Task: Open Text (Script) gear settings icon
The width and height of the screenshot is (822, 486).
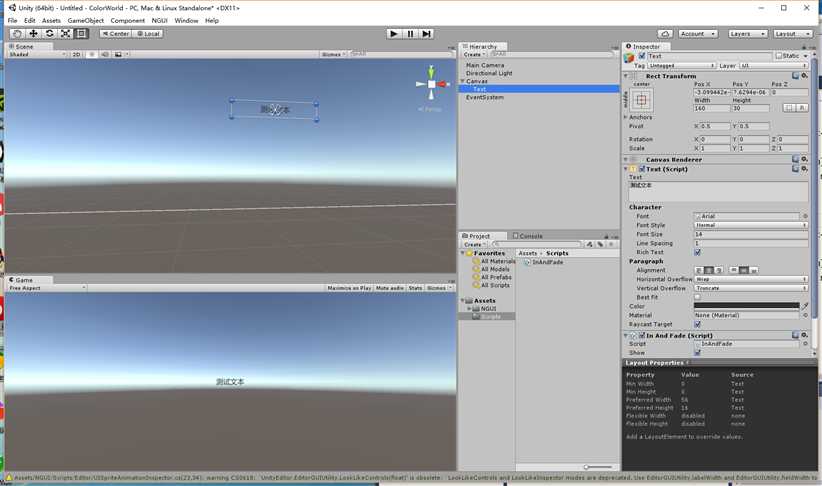Action: coord(805,169)
